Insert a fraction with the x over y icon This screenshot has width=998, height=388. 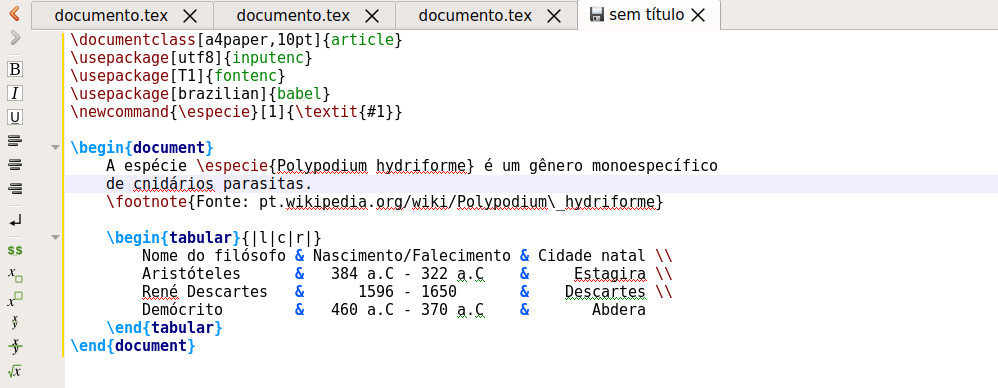pyautogui.click(x=15, y=322)
